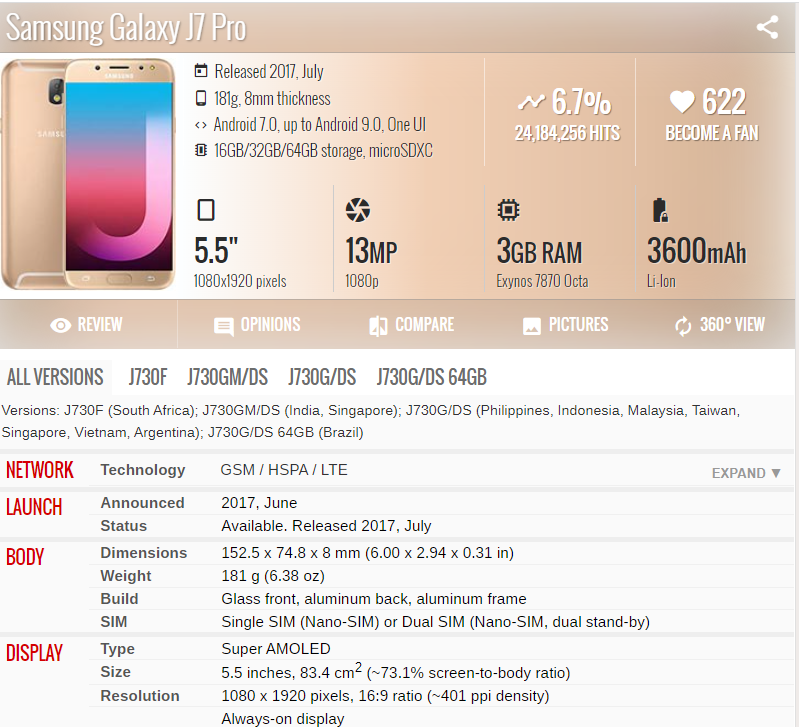Screen dimensions: 799x727
Task: Open the J730G/DS 64GB version tab
Action: pyautogui.click(x=431, y=377)
